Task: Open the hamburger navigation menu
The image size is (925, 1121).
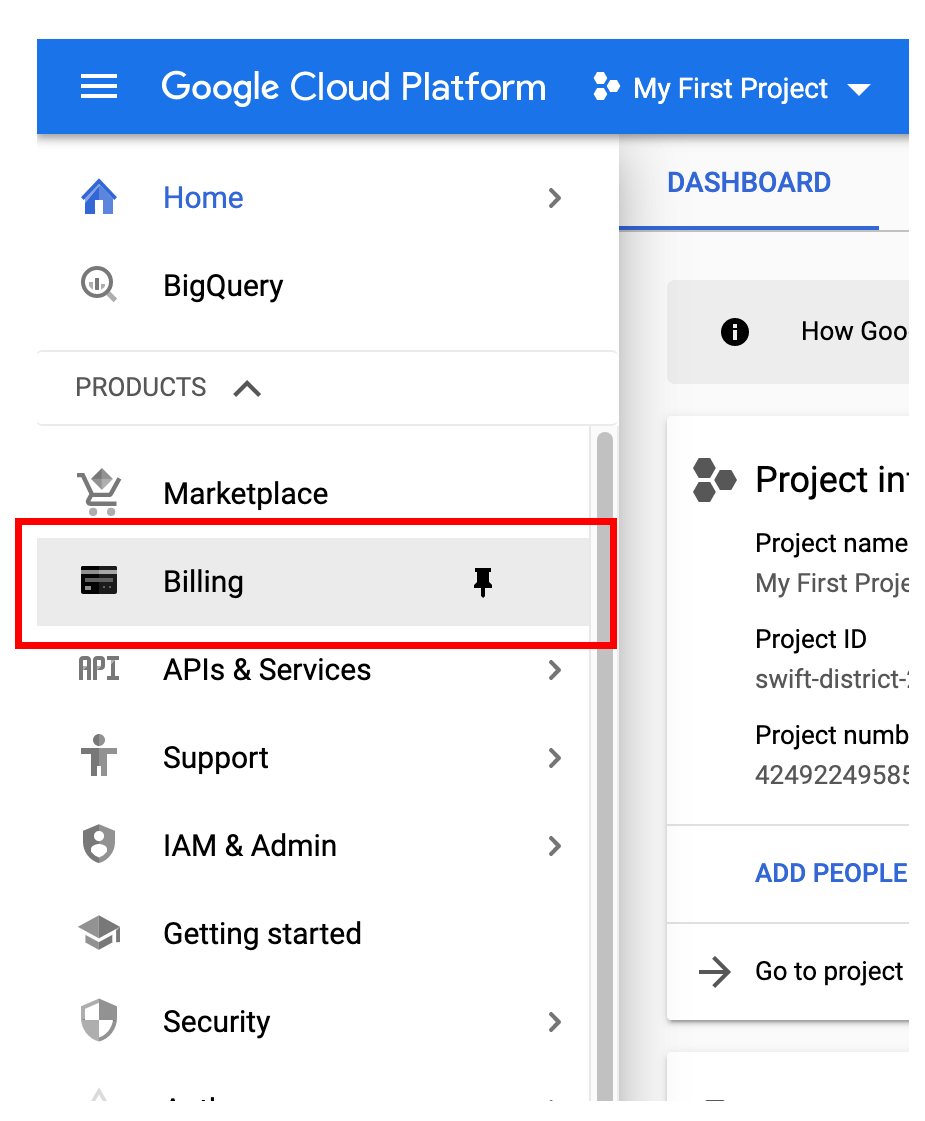Action: (x=99, y=87)
